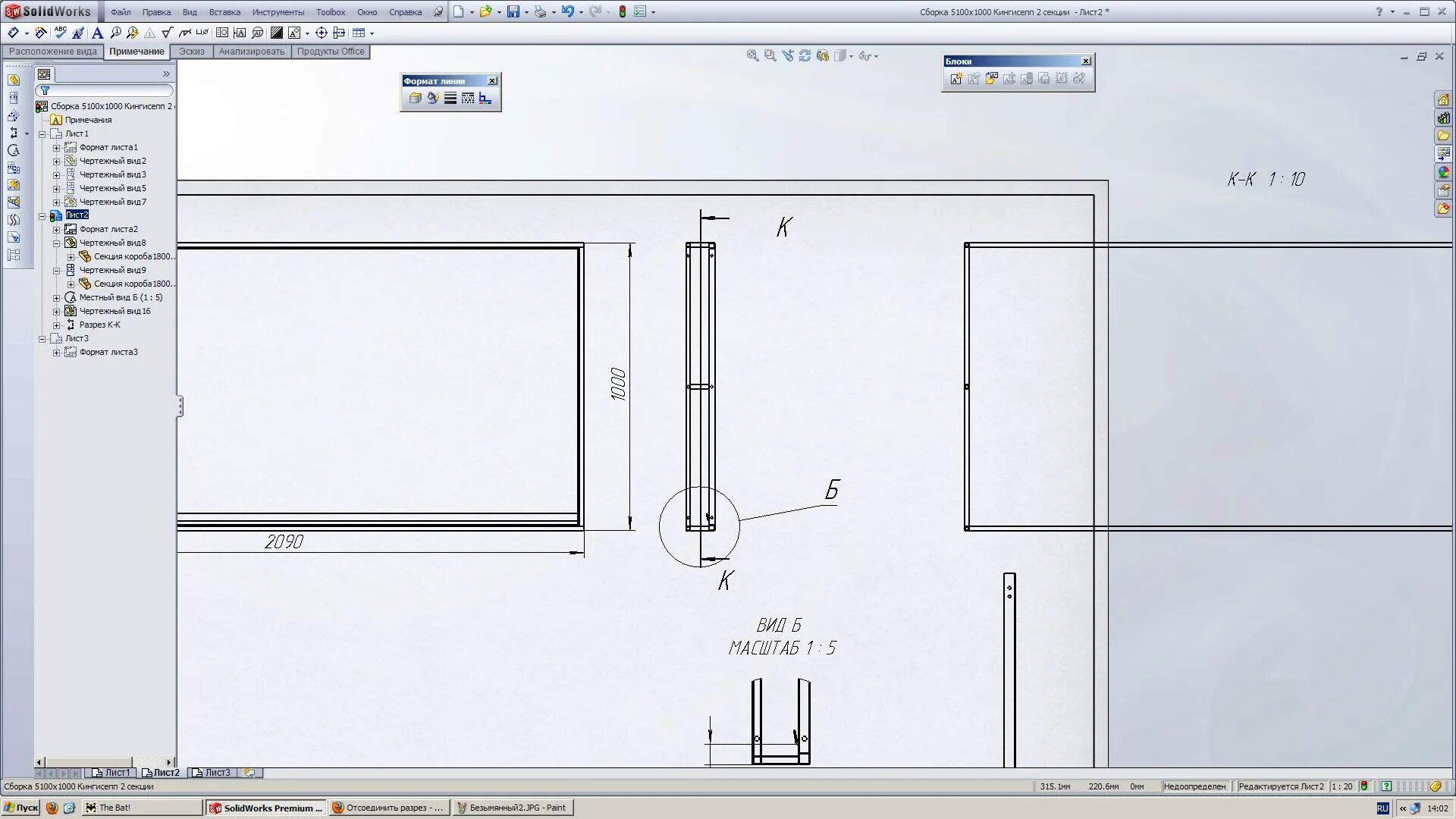Click the Add Sheet tab icon
Image resolution: width=1456 pixels, height=819 pixels.
(x=249, y=773)
